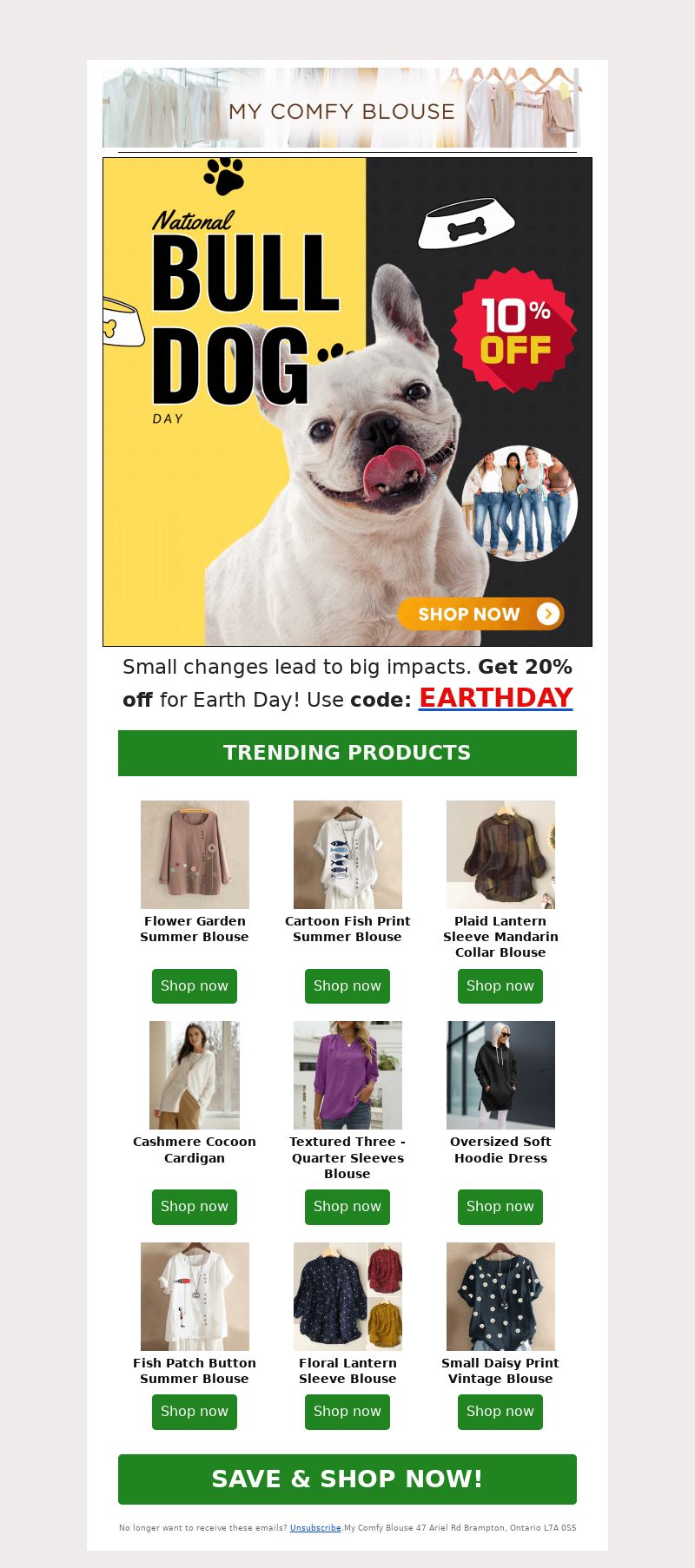
Task: Open the Cashmere Cocoon Cardigan image
Action: [195, 1075]
